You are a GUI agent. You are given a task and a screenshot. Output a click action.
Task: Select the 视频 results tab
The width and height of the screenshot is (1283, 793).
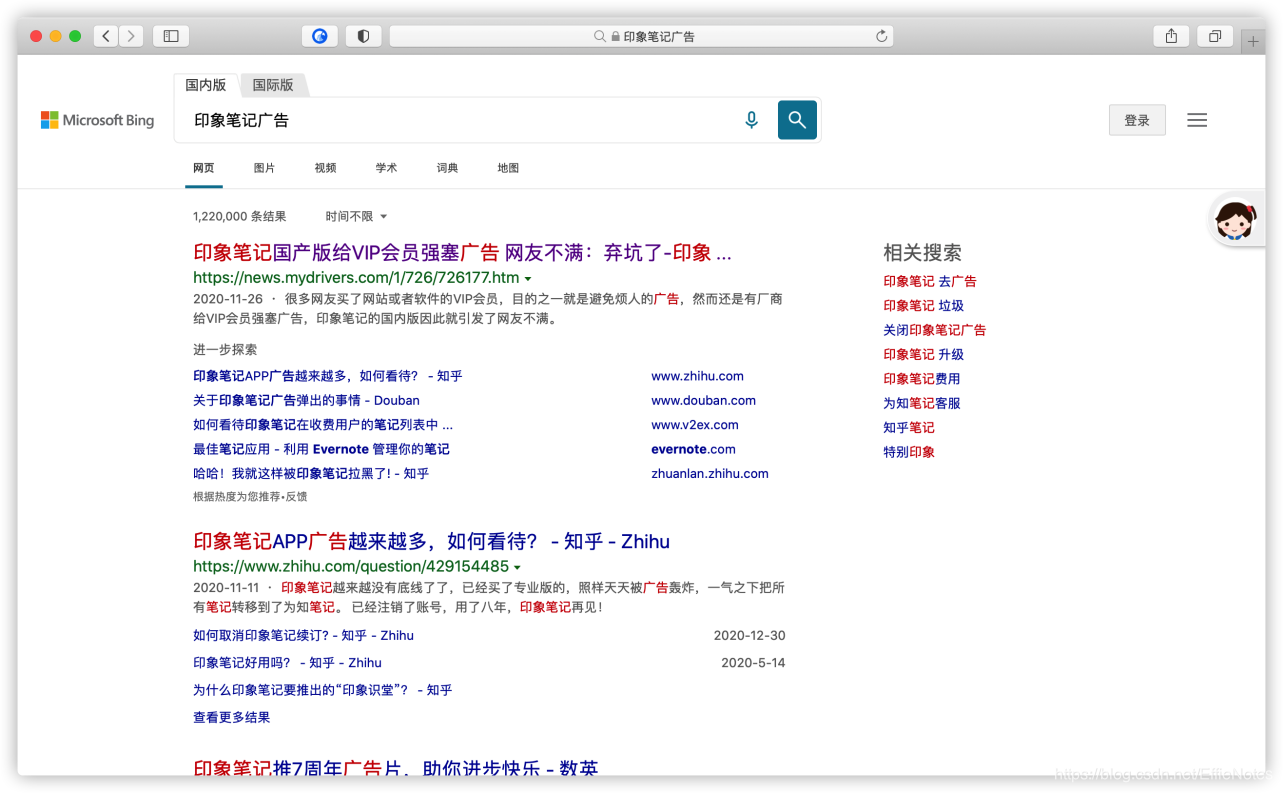pos(326,168)
